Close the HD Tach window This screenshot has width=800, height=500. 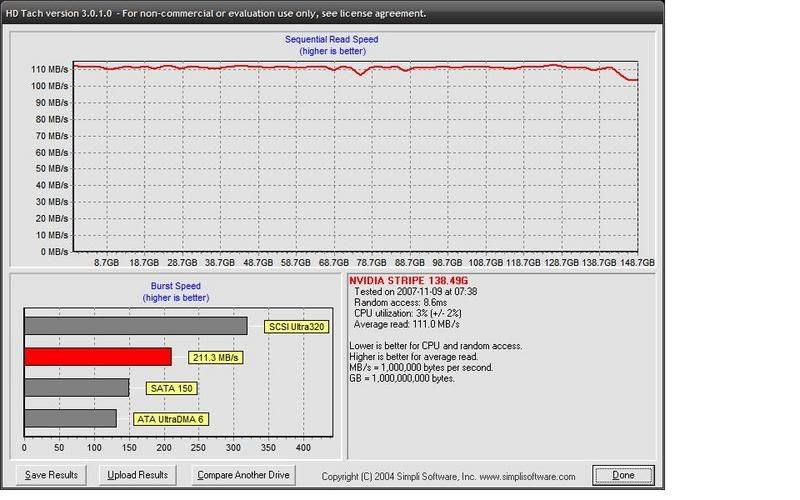click(651, 13)
